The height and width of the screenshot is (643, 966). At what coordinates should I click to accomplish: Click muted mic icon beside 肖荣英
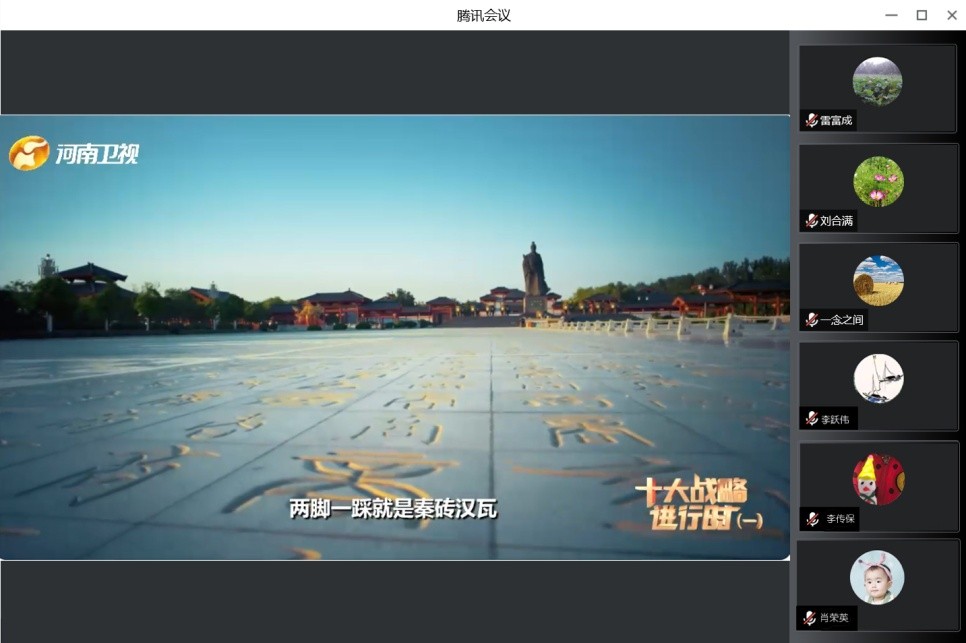pyautogui.click(x=809, y=618)
